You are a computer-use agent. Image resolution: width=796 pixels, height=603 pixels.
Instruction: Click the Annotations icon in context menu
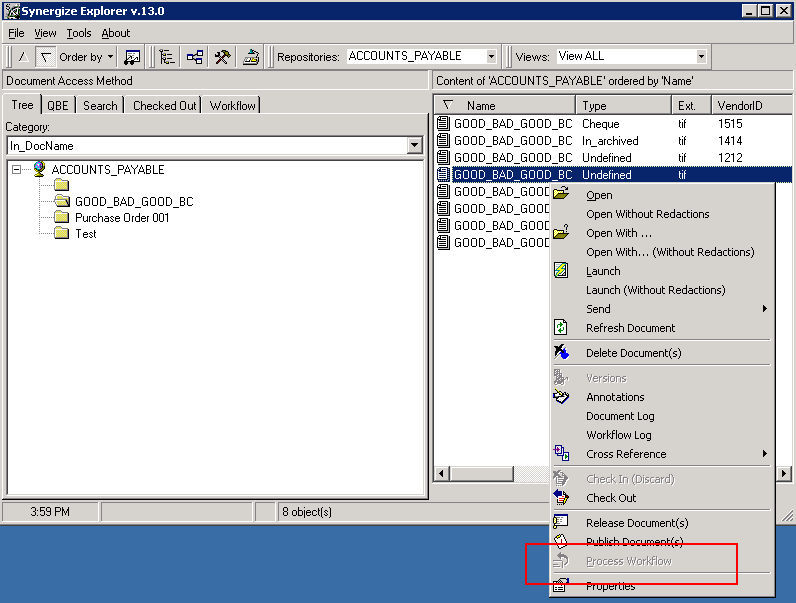(561, 396)
